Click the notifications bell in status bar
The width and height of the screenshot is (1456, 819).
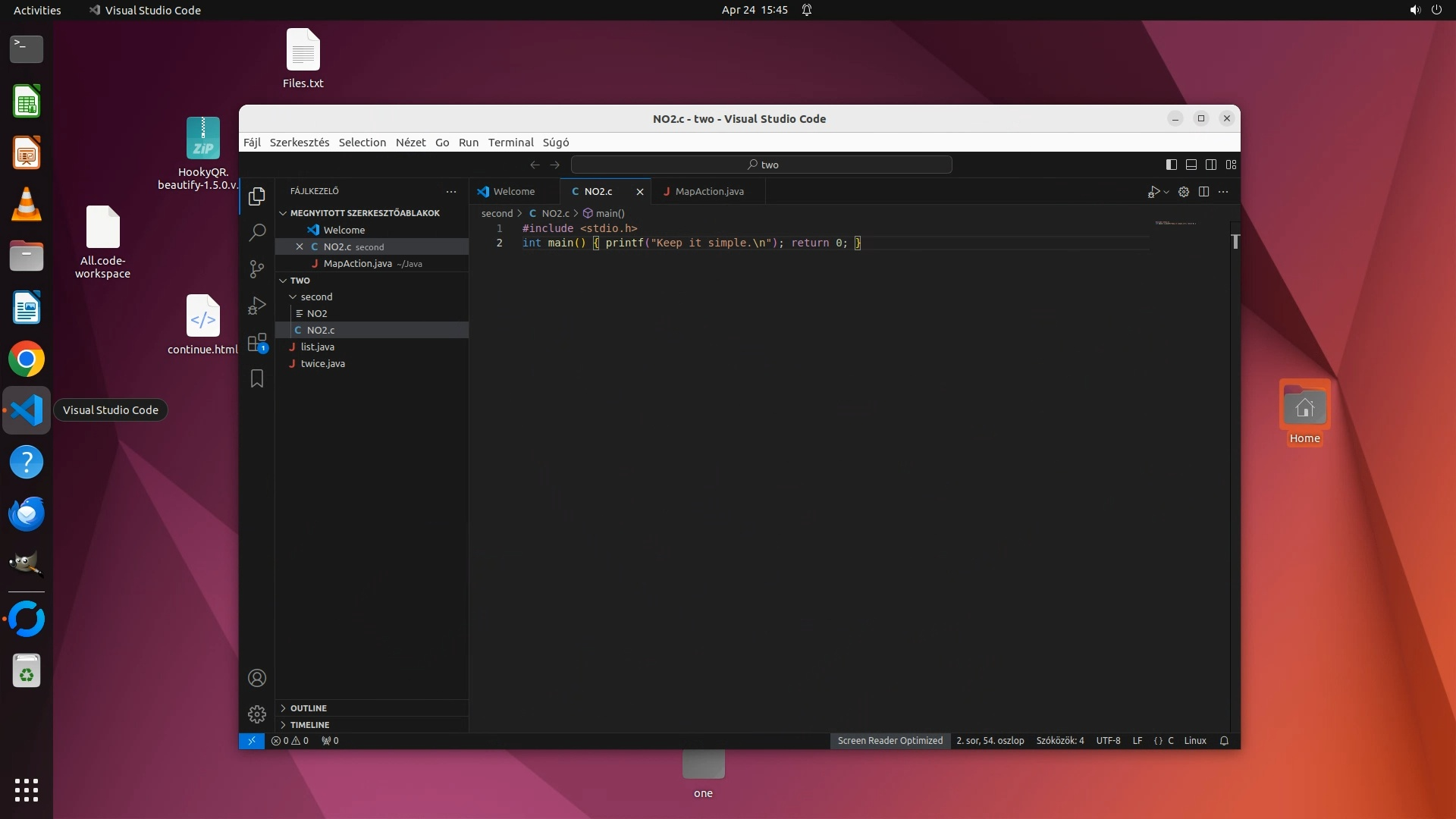(1224, 741)
